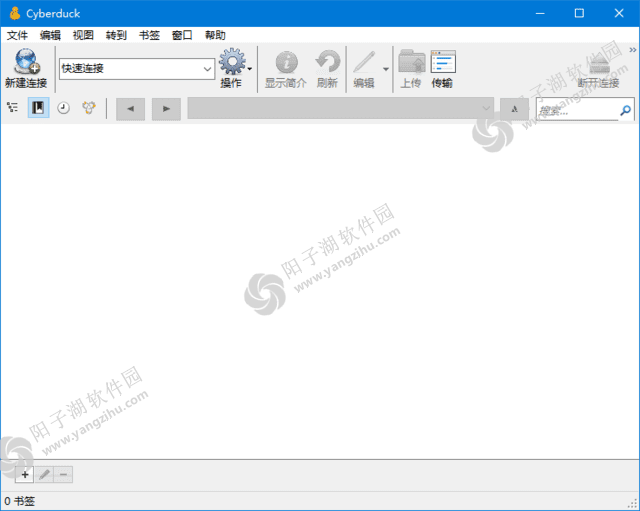Go to the parent folder with the up-arrow button
640x511 pixels.
[514, 109]
